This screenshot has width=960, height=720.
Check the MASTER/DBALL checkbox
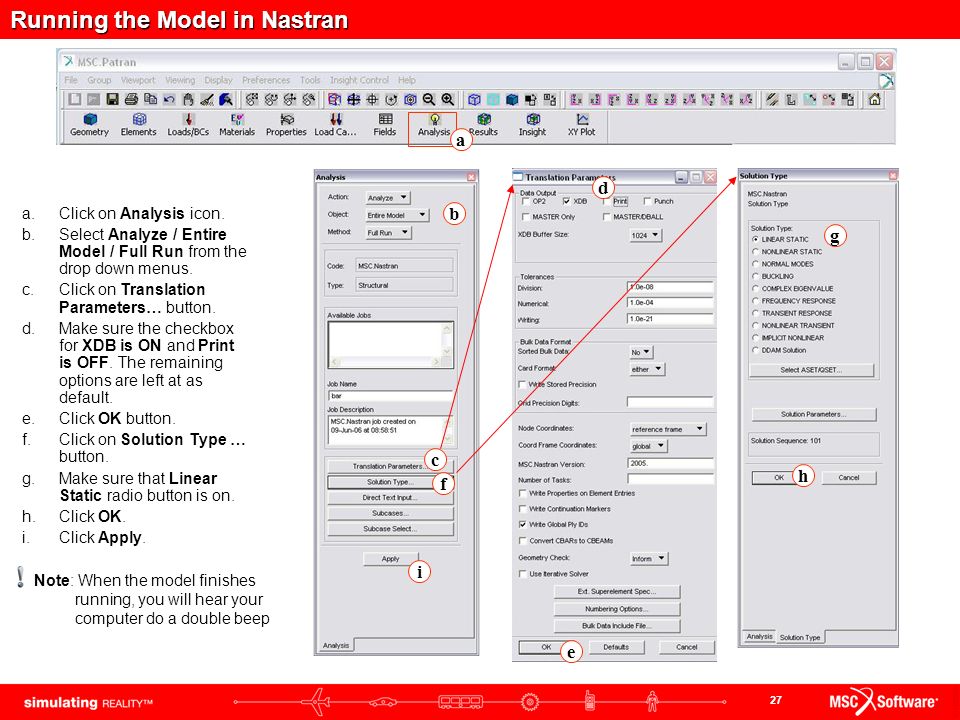[607, 217]
